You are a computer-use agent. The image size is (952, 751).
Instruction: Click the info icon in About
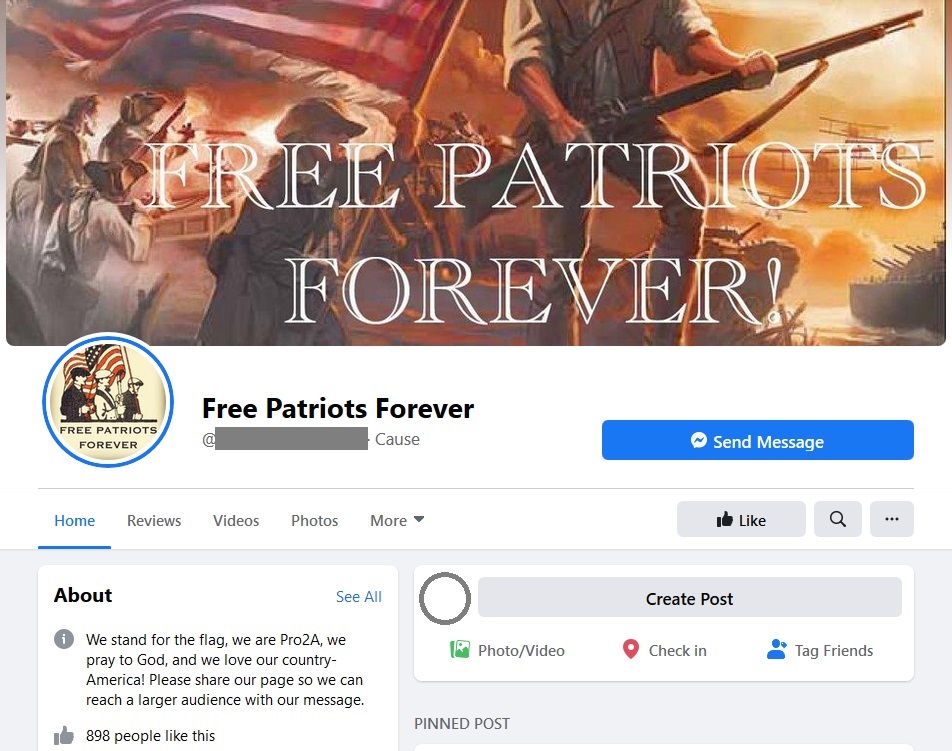(64, 639)
